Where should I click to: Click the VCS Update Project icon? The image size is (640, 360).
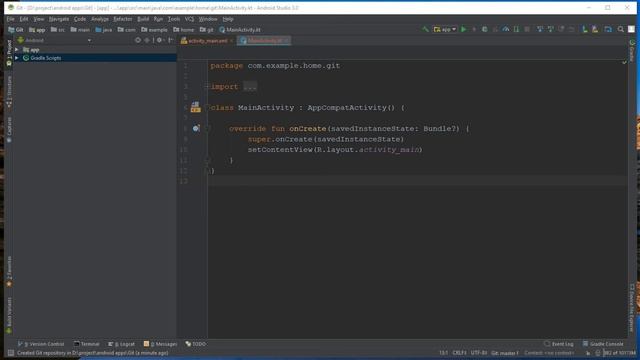pos(540,29)
